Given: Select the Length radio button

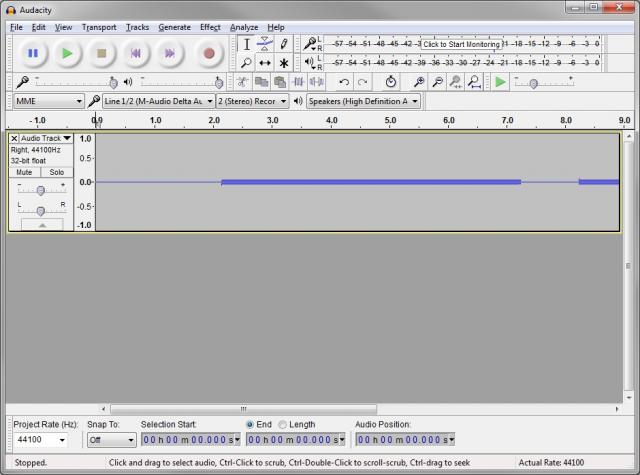Looking at the screenshot, I should 282,424.
